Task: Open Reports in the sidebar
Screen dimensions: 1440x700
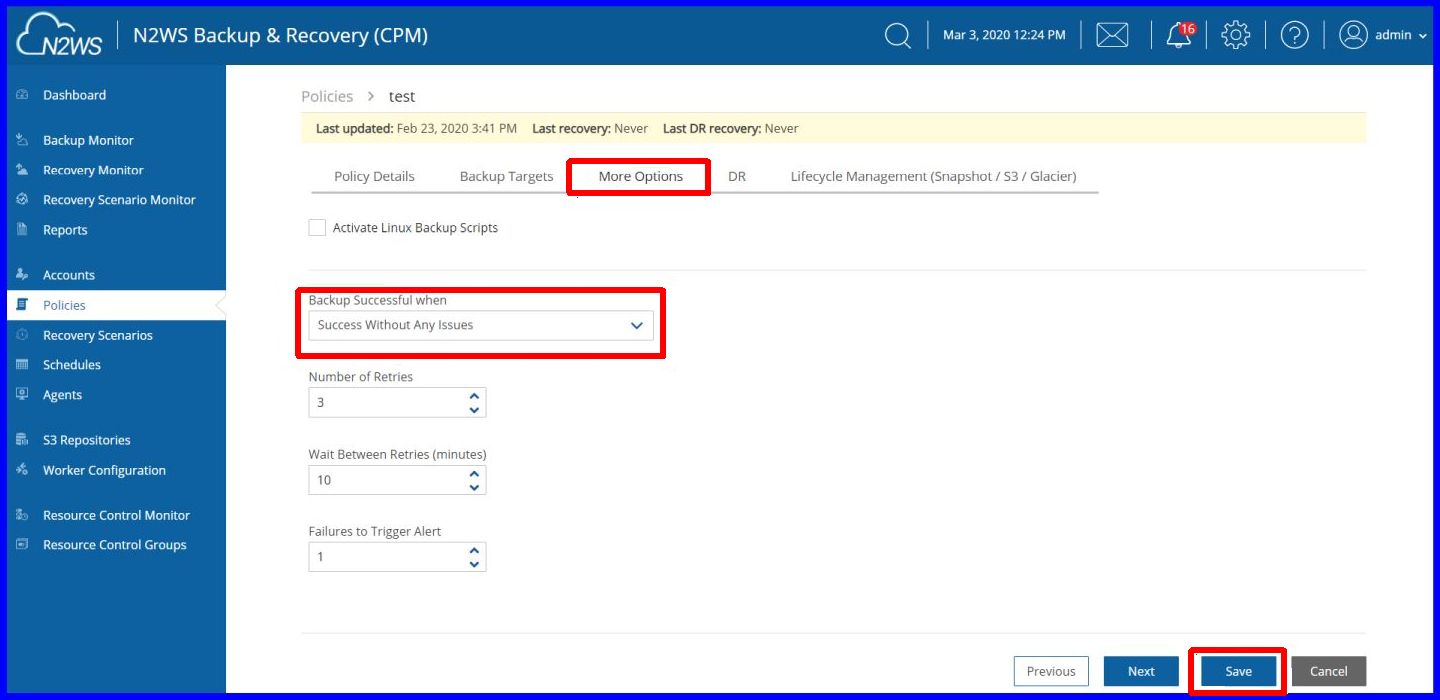Action: pos(65,230)
